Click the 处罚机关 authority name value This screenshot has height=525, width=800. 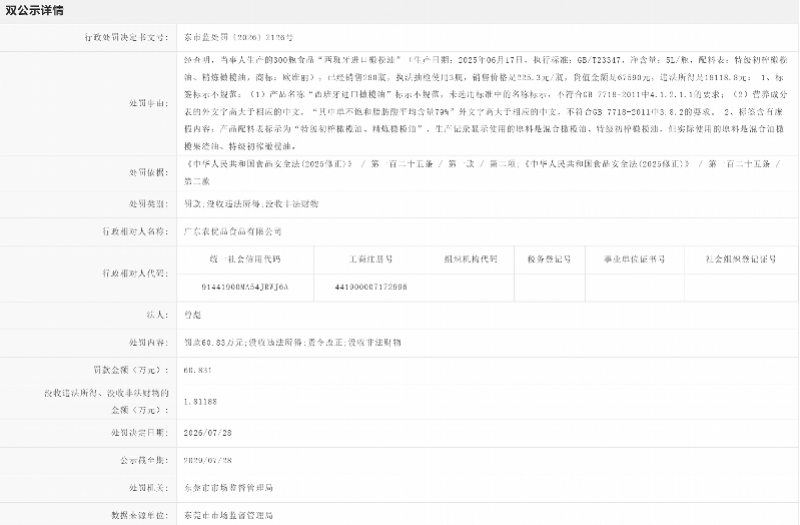229,488
